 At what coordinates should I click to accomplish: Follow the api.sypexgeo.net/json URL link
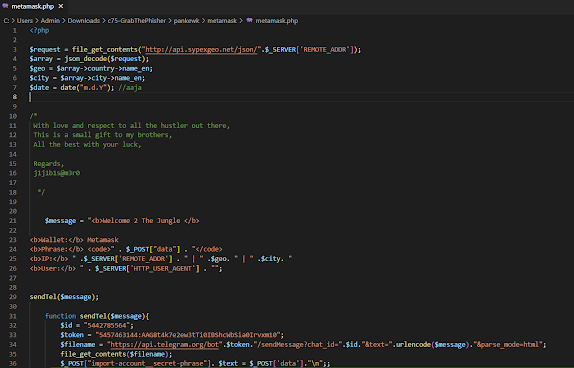click(x=201, y=49)
